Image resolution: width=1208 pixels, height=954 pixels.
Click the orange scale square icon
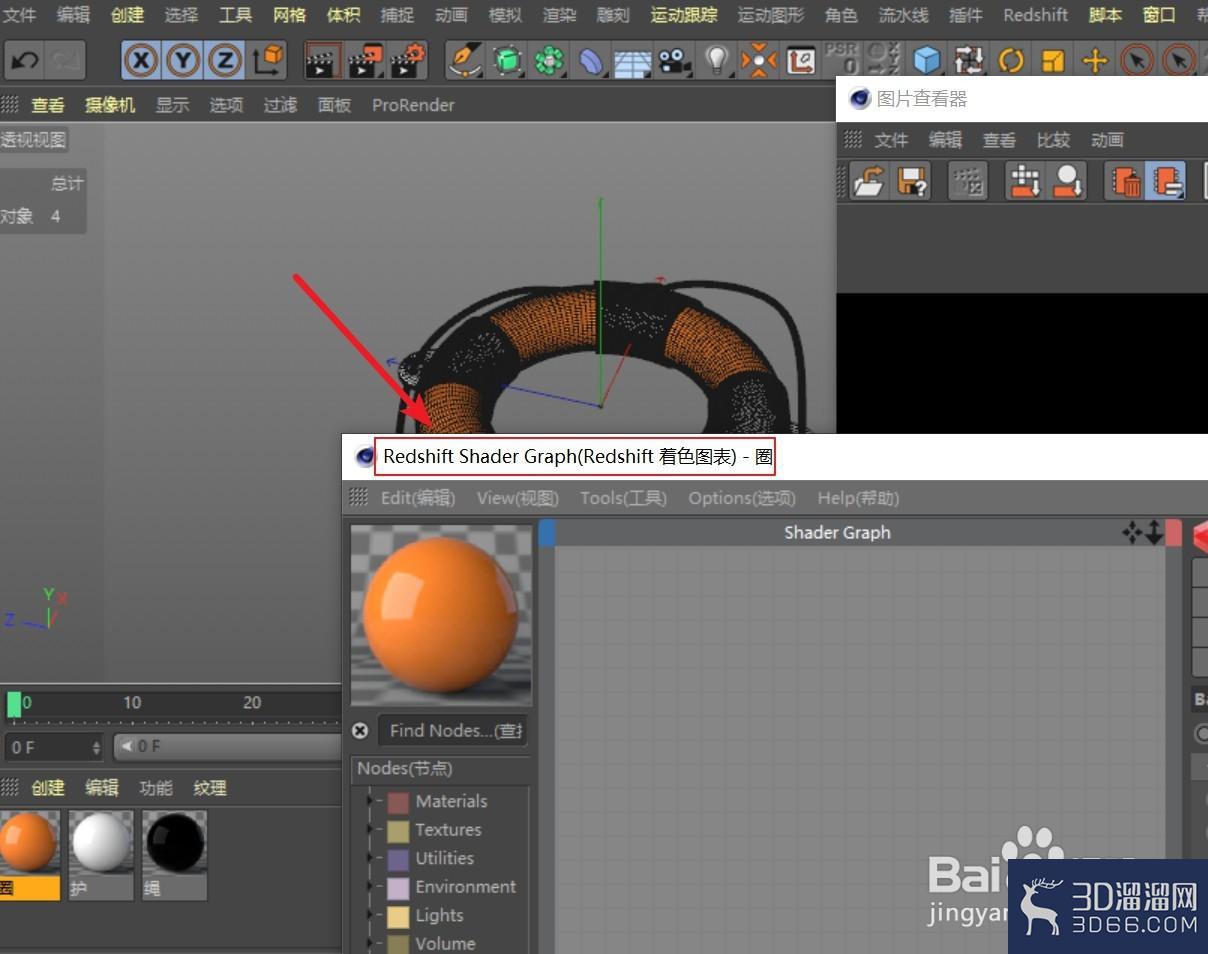point(1053,61)
